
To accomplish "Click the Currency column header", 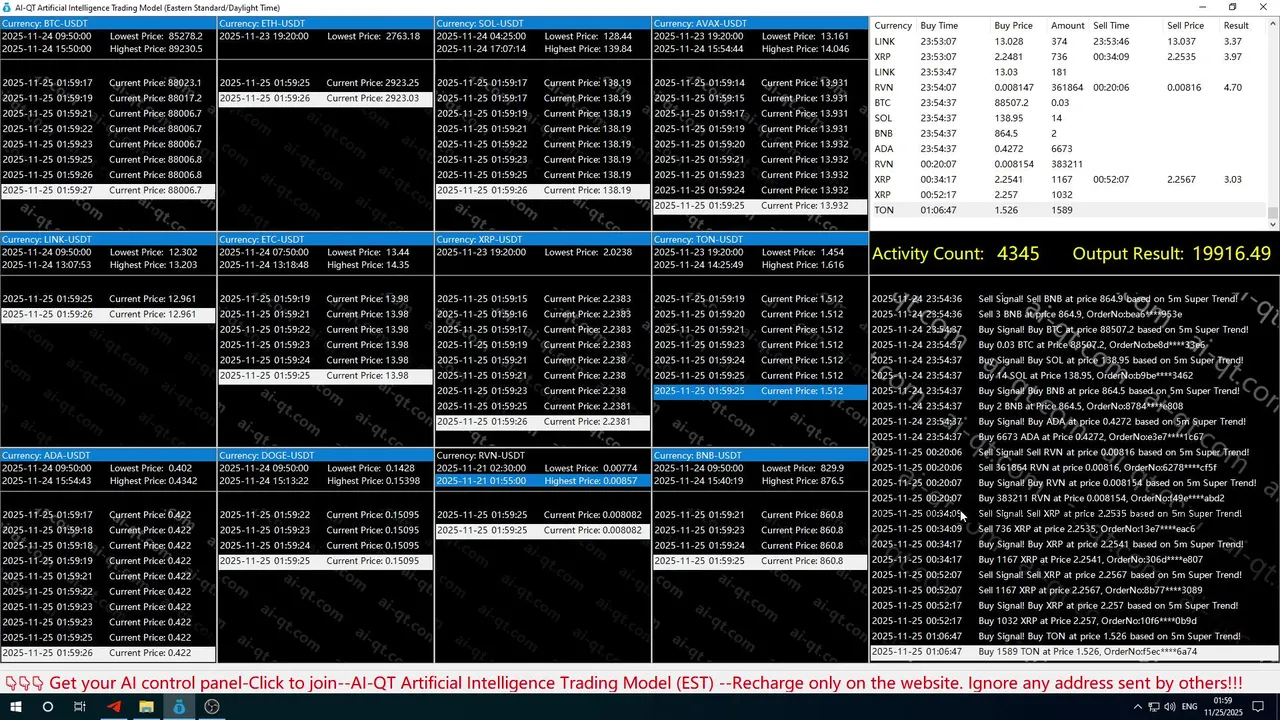I will point(892,25).
